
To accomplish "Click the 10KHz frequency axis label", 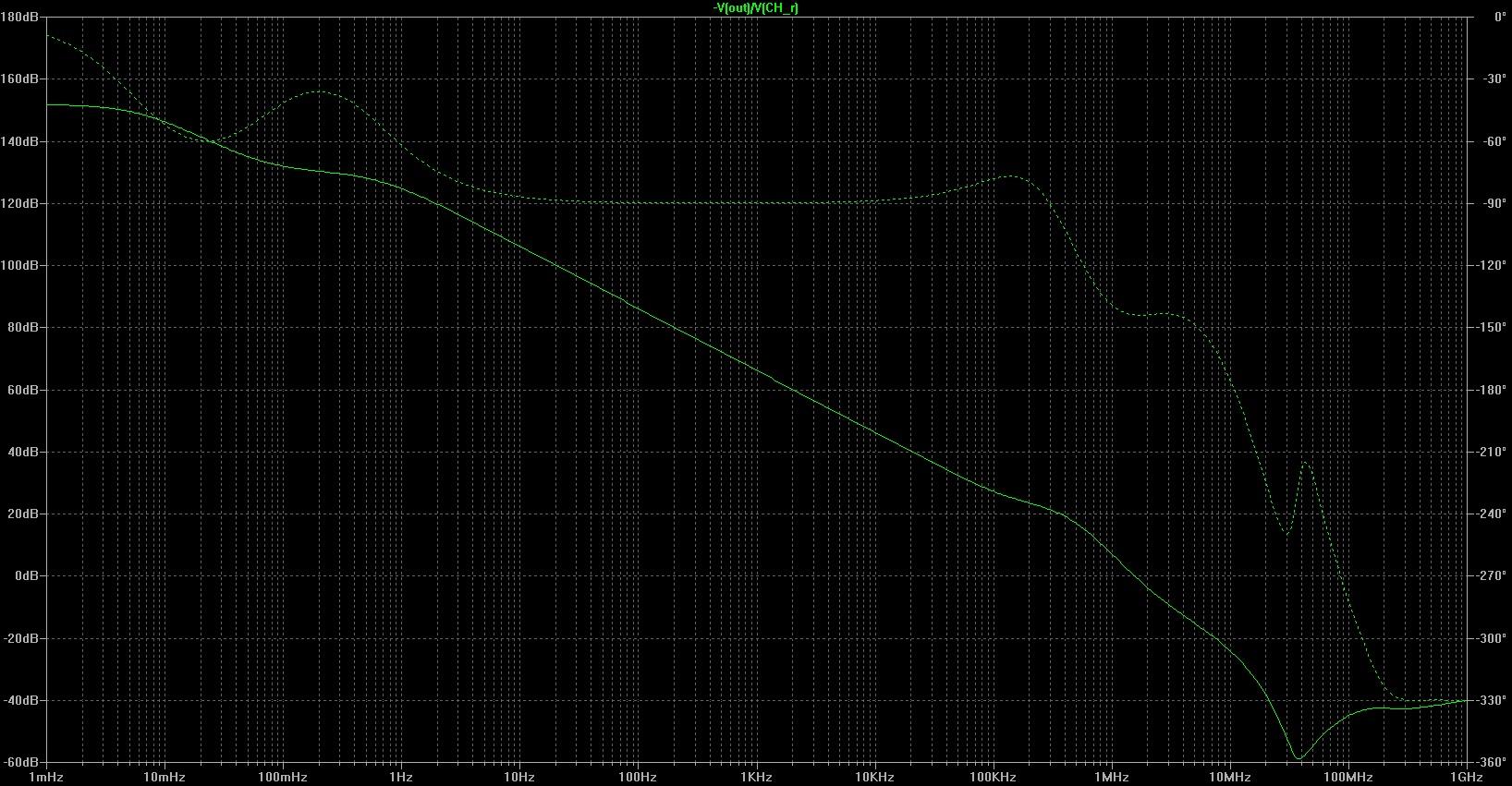I will point(874,778).
